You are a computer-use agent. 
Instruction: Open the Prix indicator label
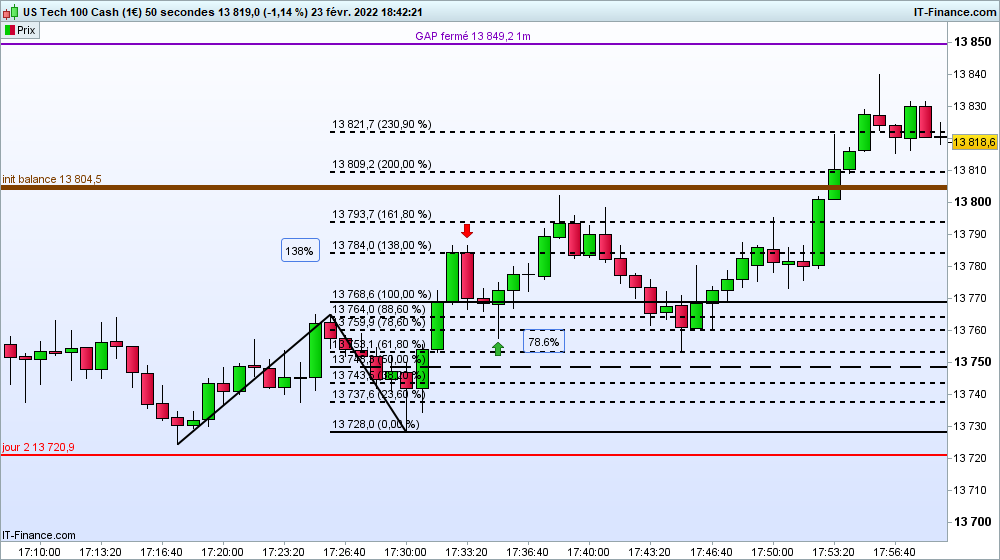[x=21, y=30]
